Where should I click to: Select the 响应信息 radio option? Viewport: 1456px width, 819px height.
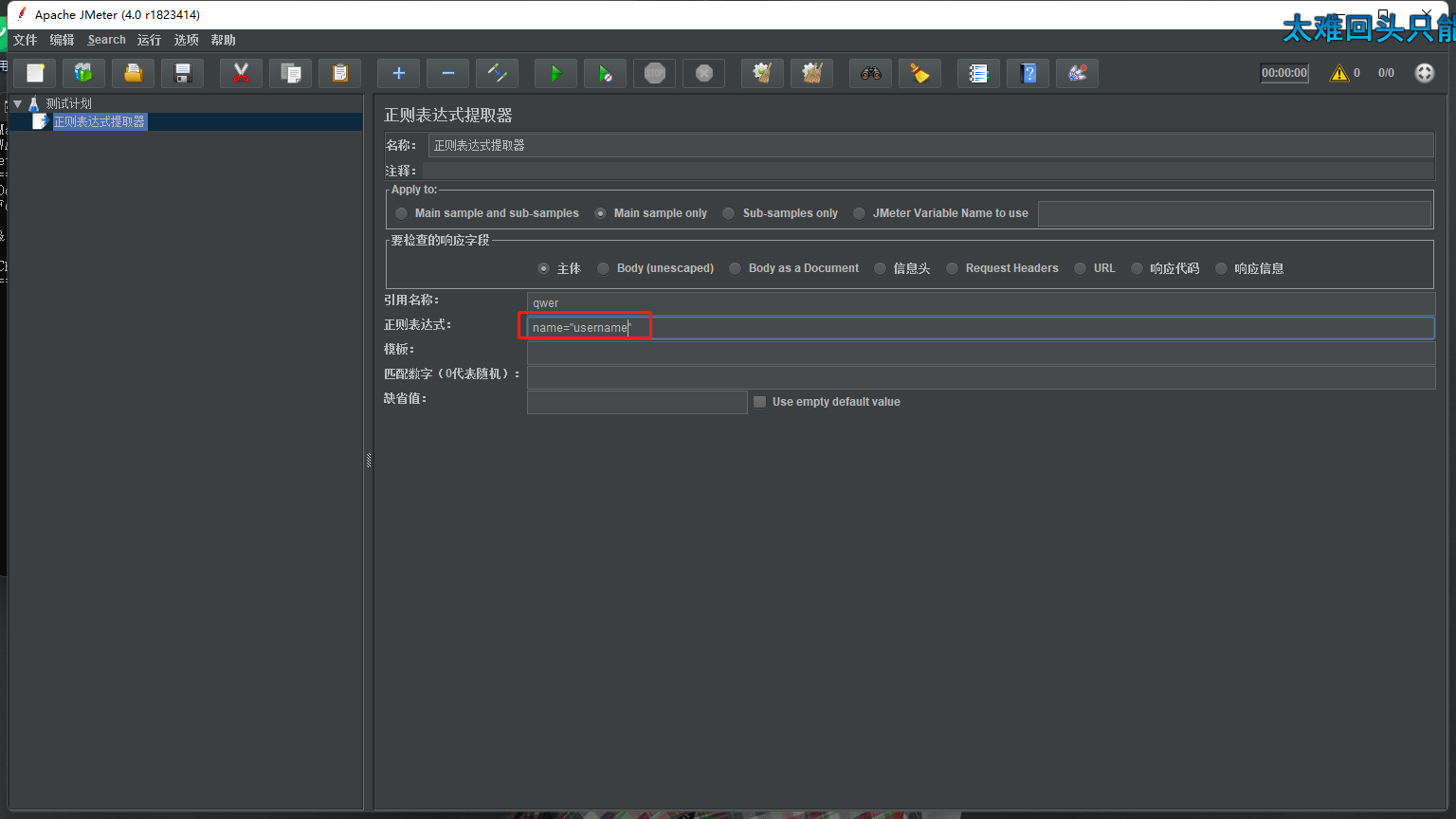click(1221, 268)
